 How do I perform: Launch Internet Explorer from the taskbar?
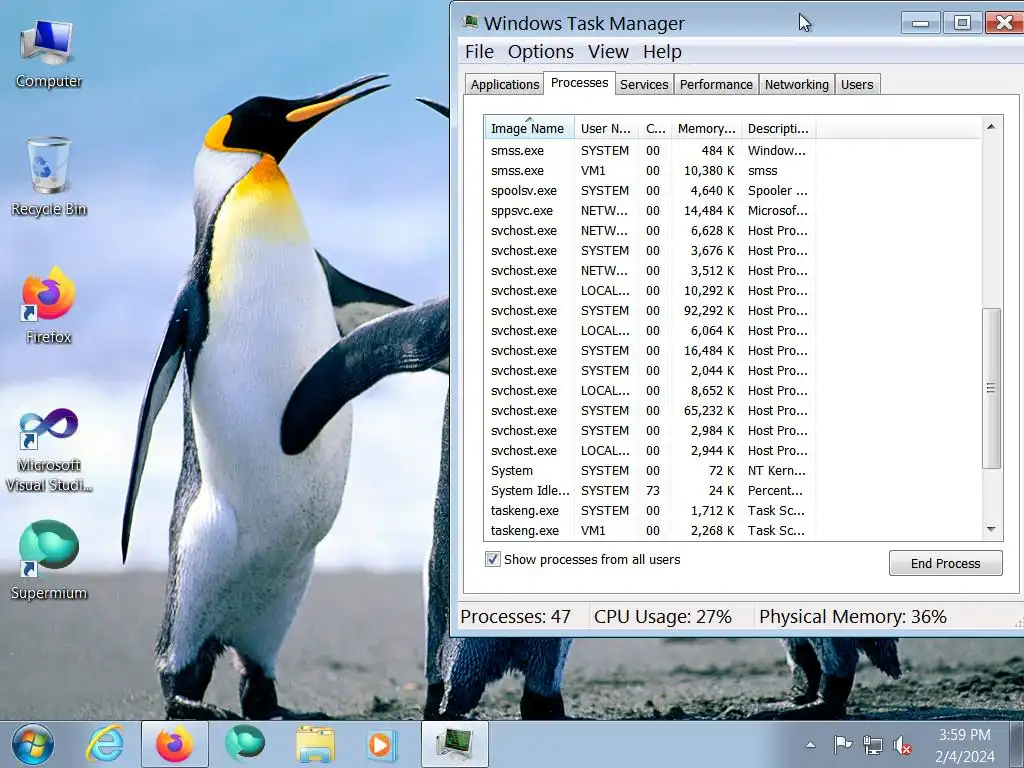pyautogui.click(x=105, y=744)
